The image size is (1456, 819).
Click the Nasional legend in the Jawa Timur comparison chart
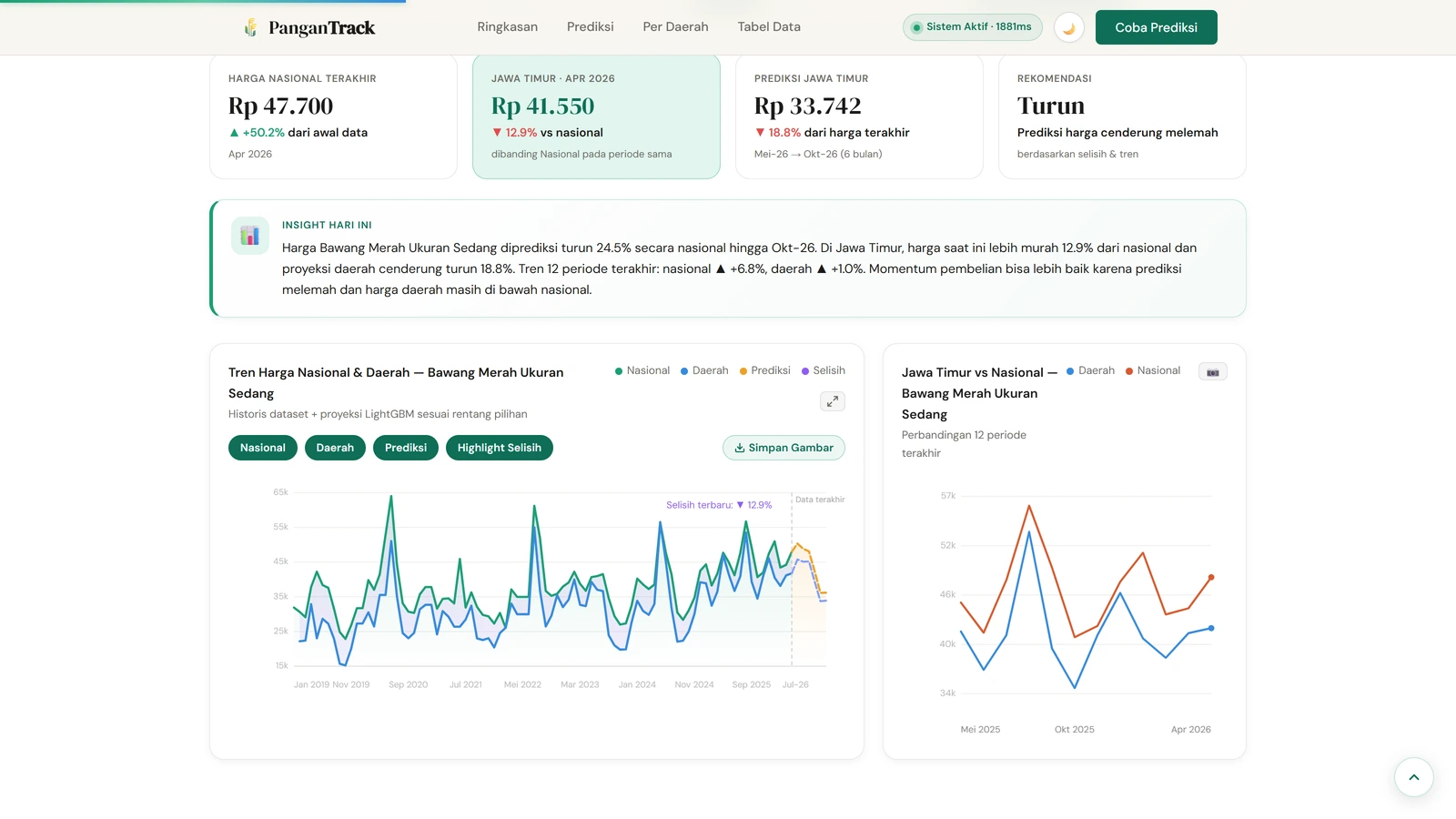tap(1153, 370)
